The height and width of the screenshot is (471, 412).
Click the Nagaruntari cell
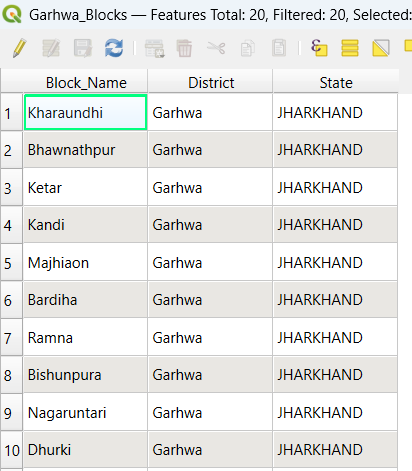pyautogui.click(x=85, y=412)
